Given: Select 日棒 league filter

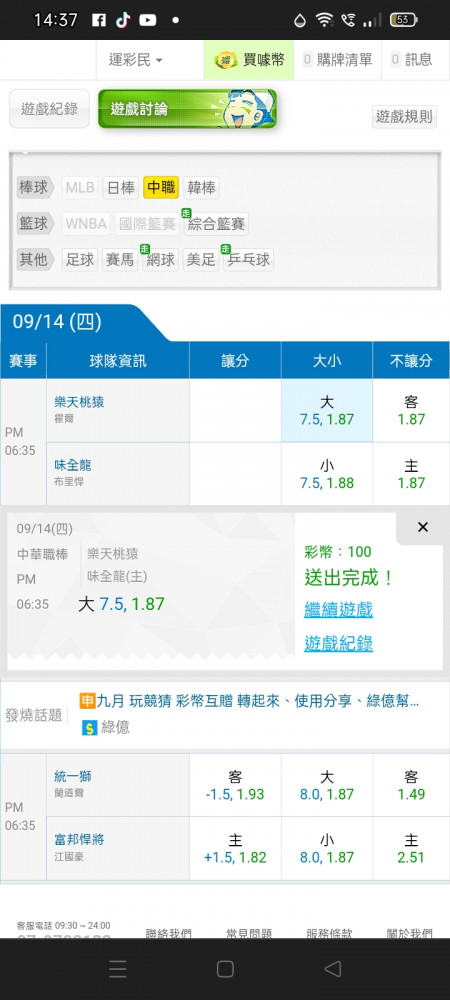Looking at the screenshot, I should [x=120, y=188].
